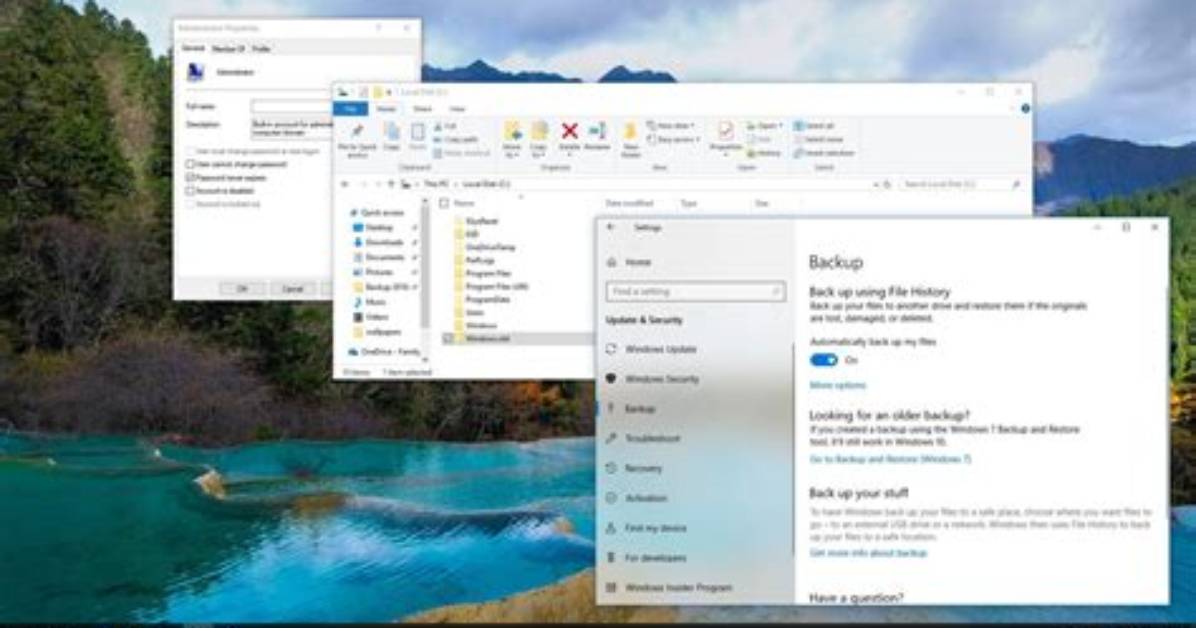Select Member Of tab in Properties dialog

coord(228,49)
